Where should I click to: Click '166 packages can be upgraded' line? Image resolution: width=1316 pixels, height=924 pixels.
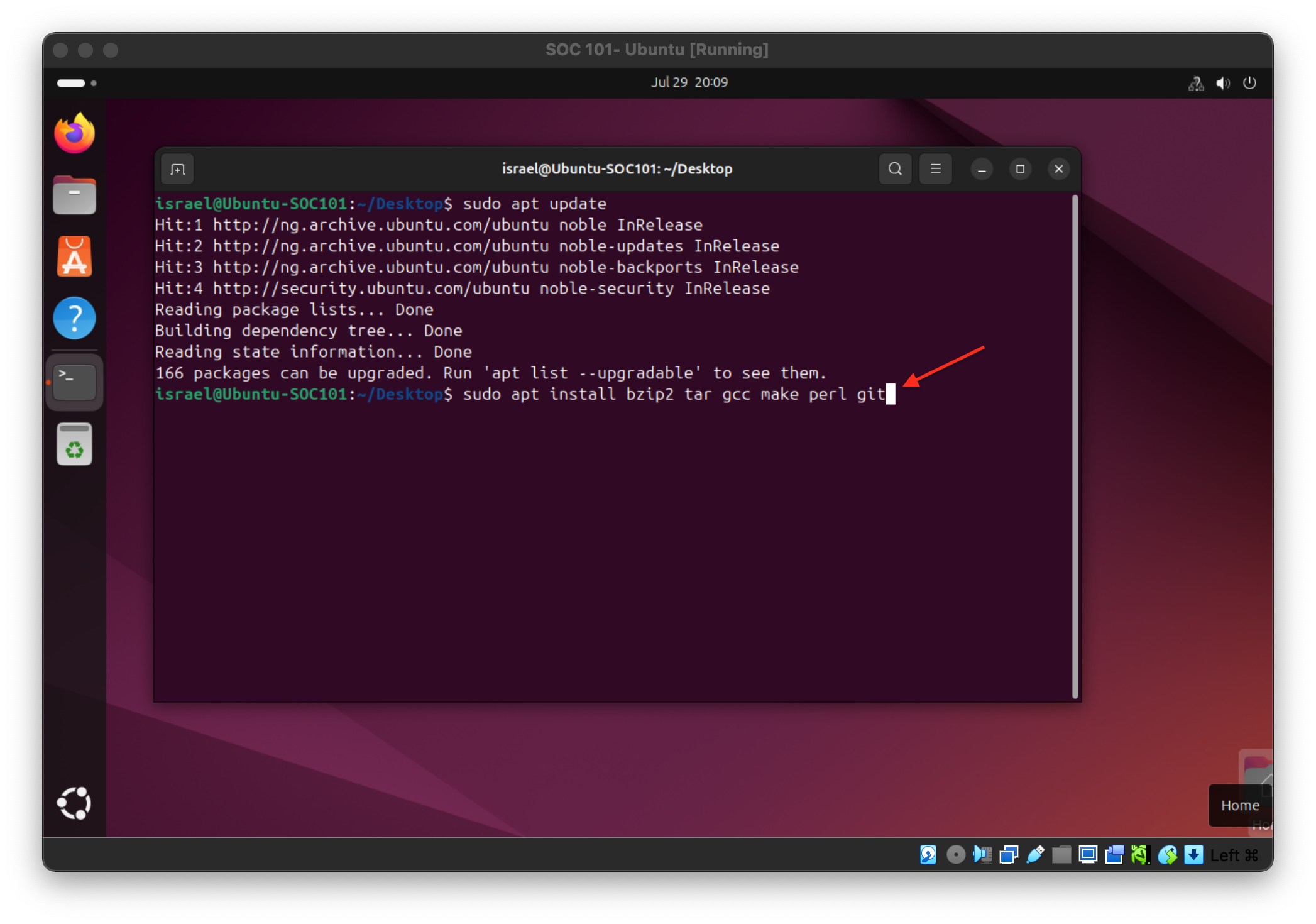tap(491, 373)
